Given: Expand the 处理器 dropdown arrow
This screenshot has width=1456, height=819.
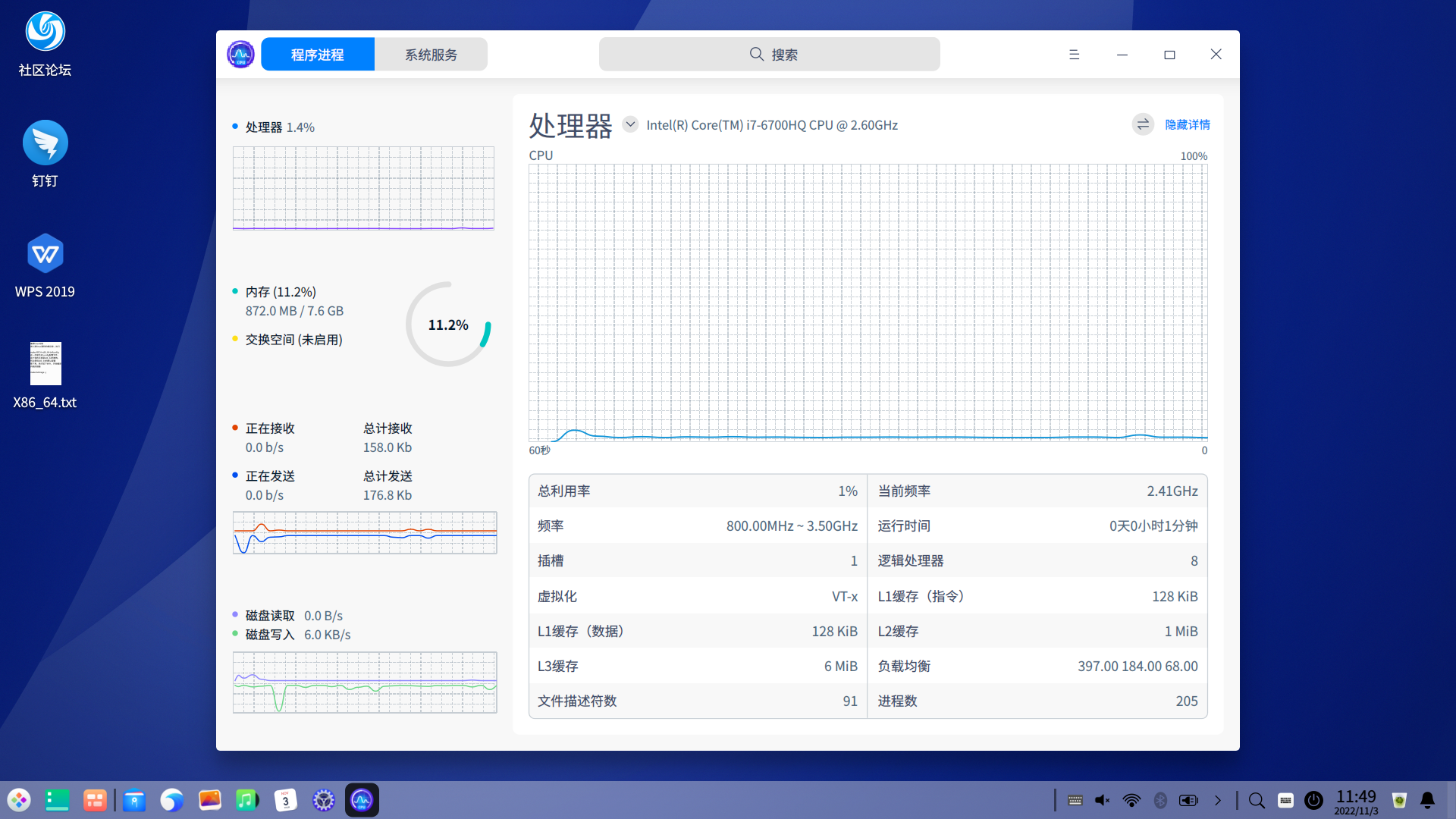Looking at the screenshot, I should click(x=630, y=124).
